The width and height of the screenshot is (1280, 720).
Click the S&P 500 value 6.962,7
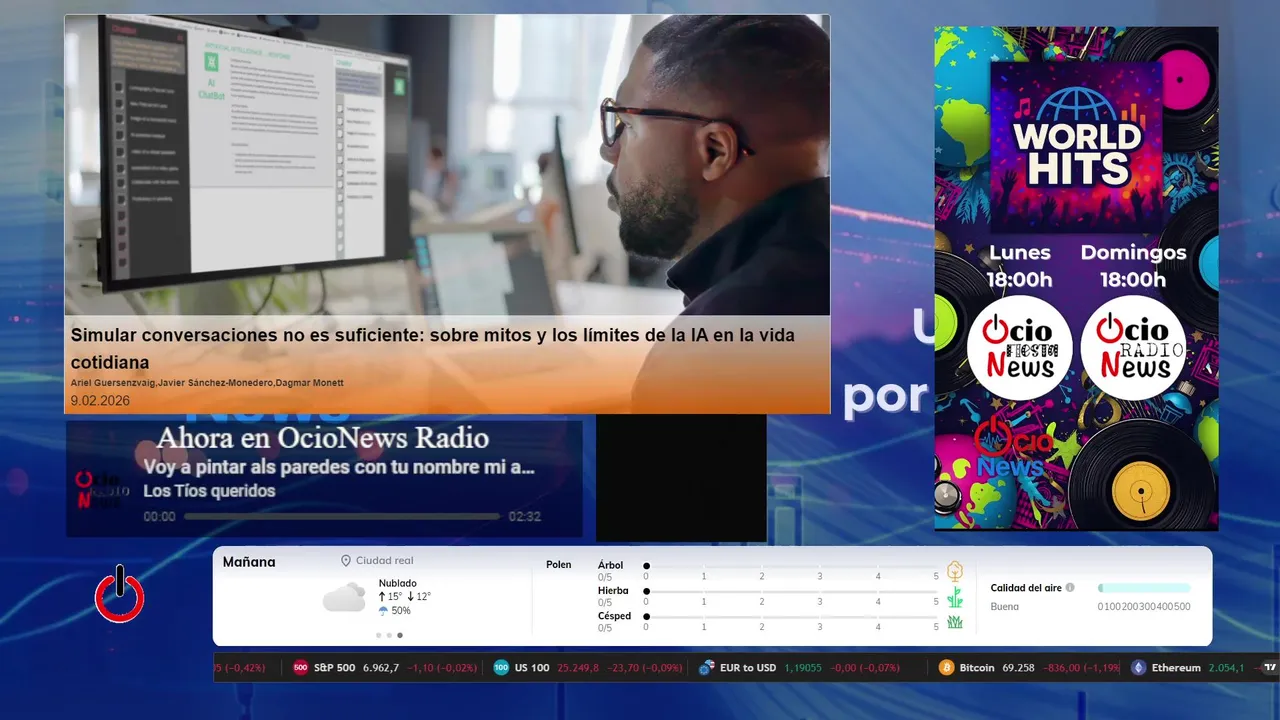(381, 667)
